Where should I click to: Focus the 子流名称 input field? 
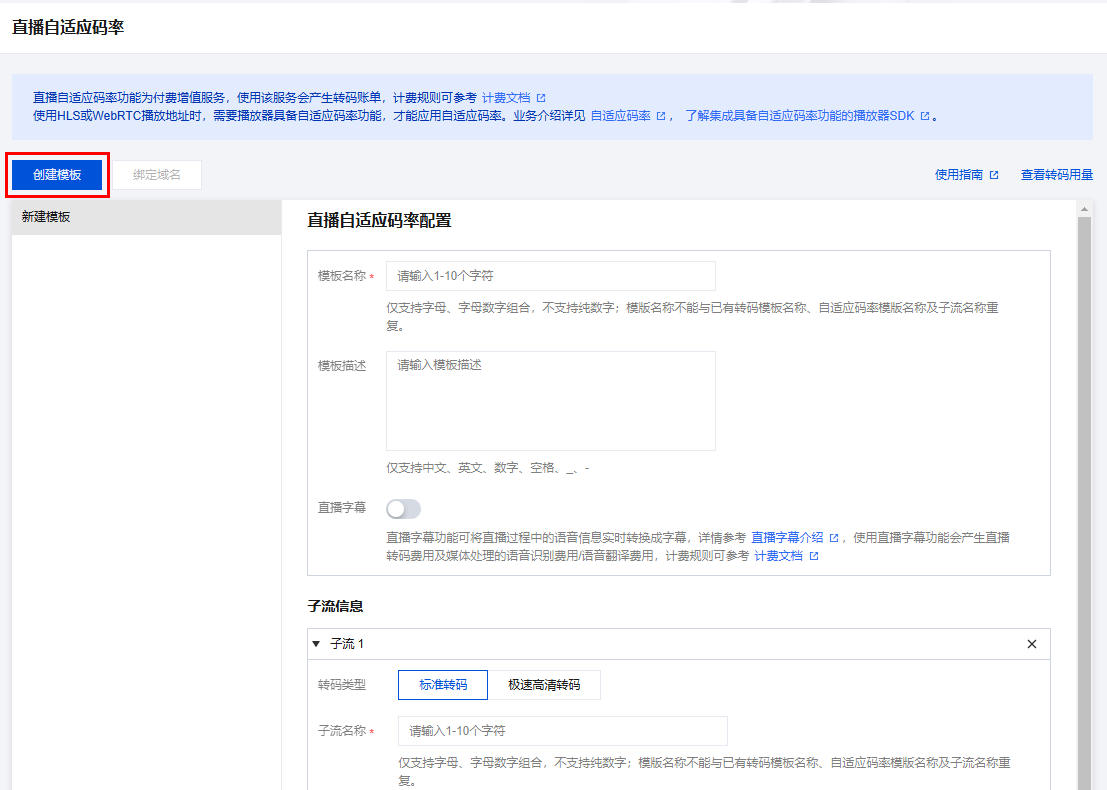point(562,731)
